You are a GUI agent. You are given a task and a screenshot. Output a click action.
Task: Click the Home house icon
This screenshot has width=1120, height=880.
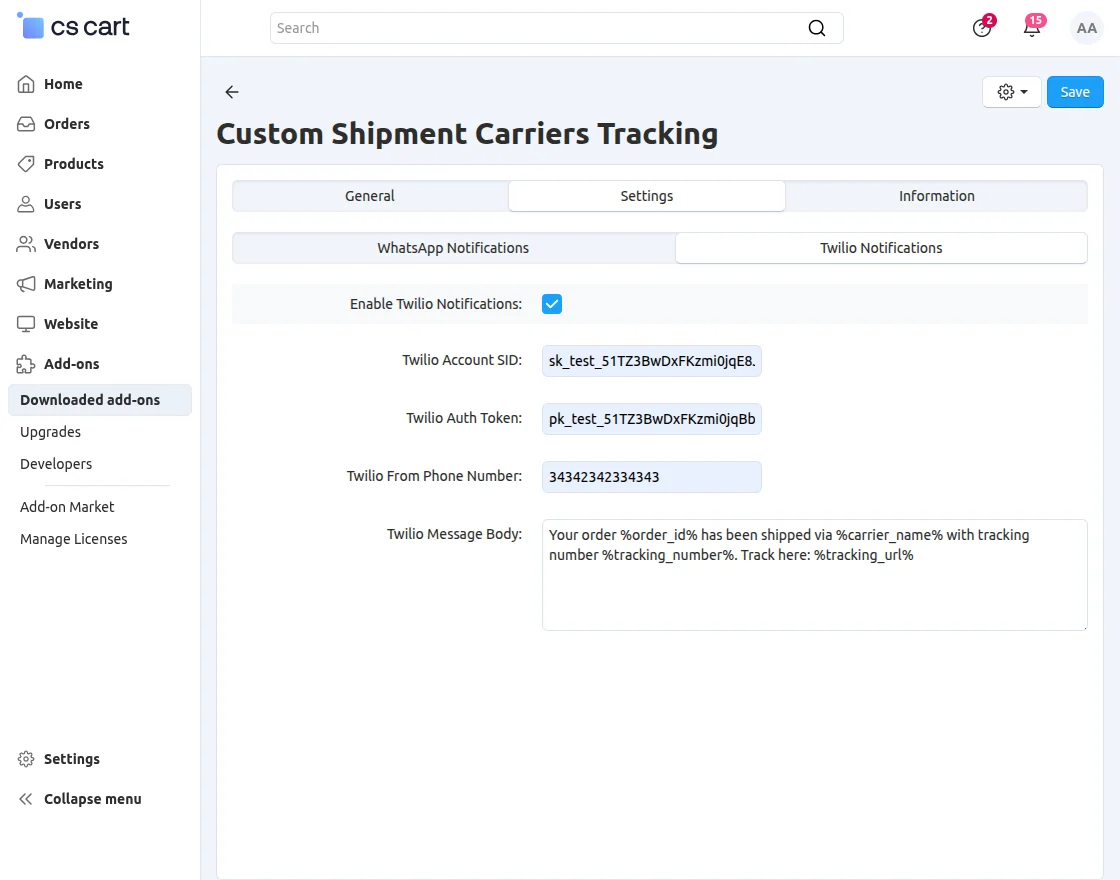[26, 84]
